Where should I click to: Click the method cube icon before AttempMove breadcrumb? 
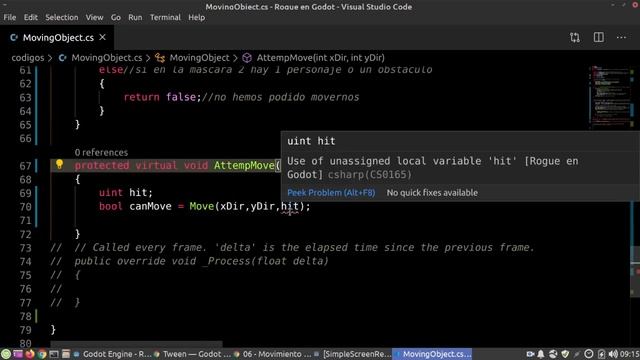[247, 58]
